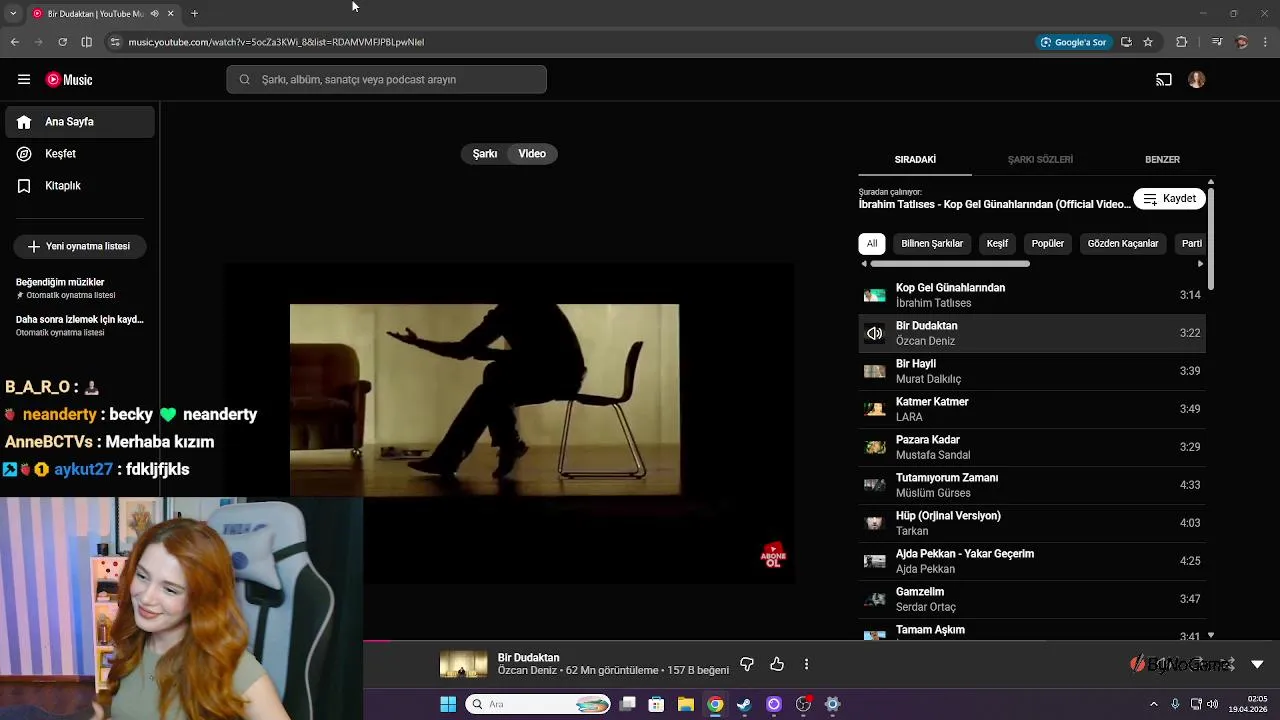Viewport: 1280px width, 720px height.
Task: Open File Explorer from the taskbar
Action: [x=686, y=704]
